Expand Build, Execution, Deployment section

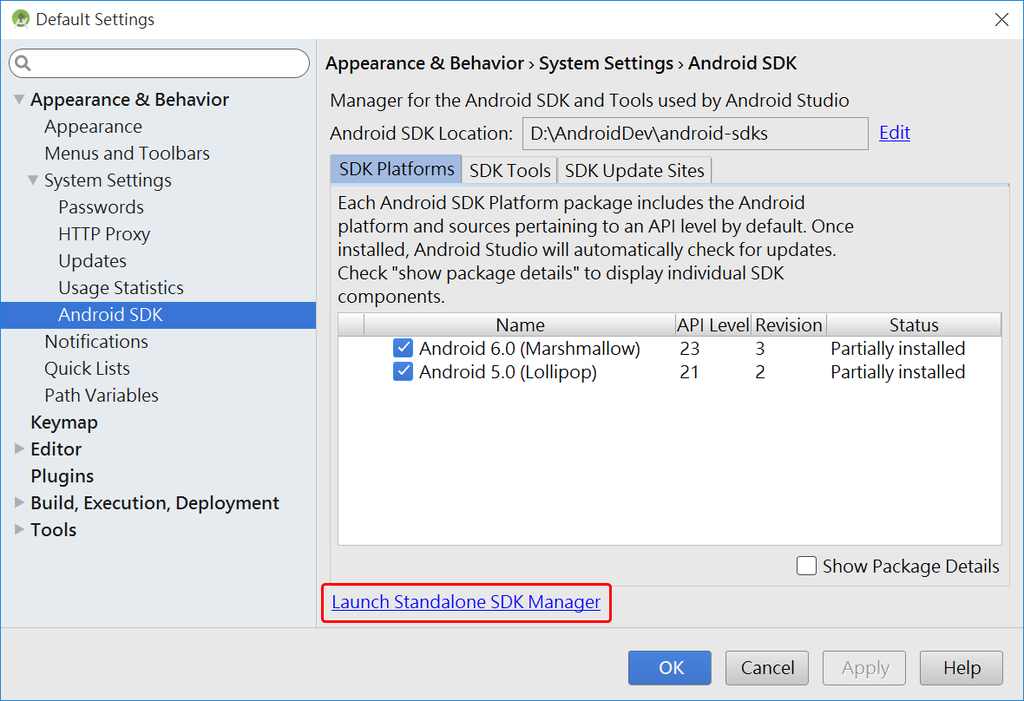[20, 502]
